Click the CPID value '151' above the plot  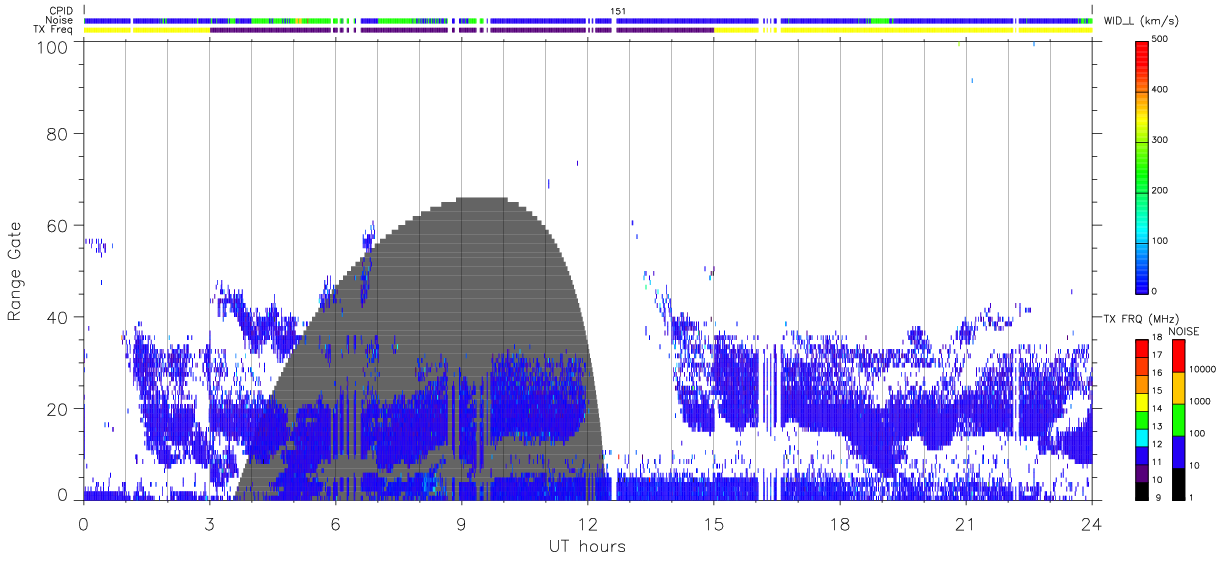617,11
